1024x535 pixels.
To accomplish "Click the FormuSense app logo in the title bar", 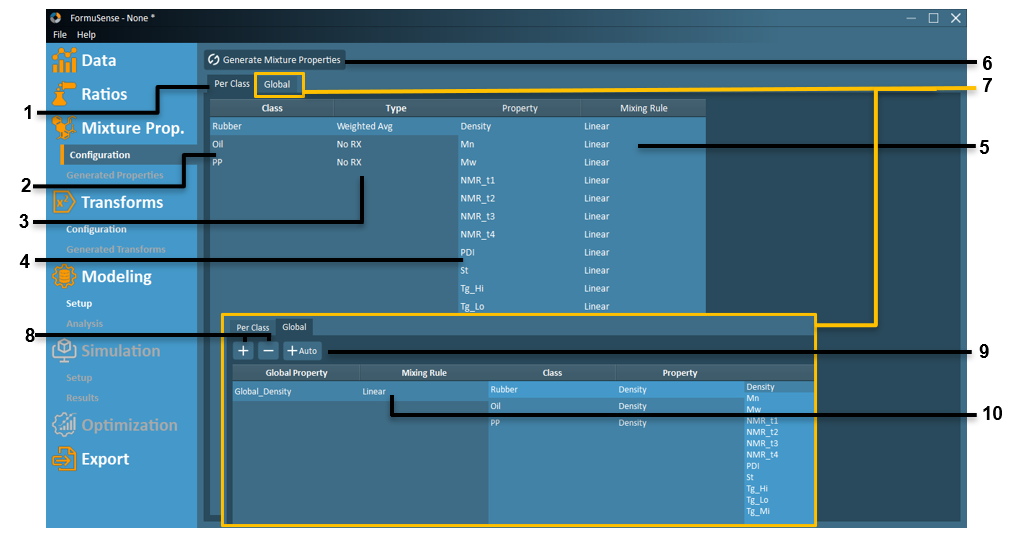I will tap(56, 18).
